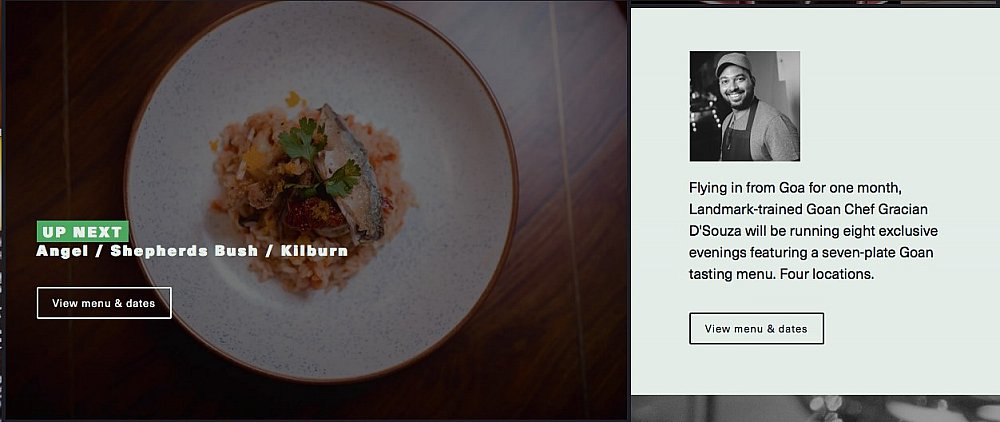
Task: Click the 'seven-plate Goan' text line
Action: (811, 252)
